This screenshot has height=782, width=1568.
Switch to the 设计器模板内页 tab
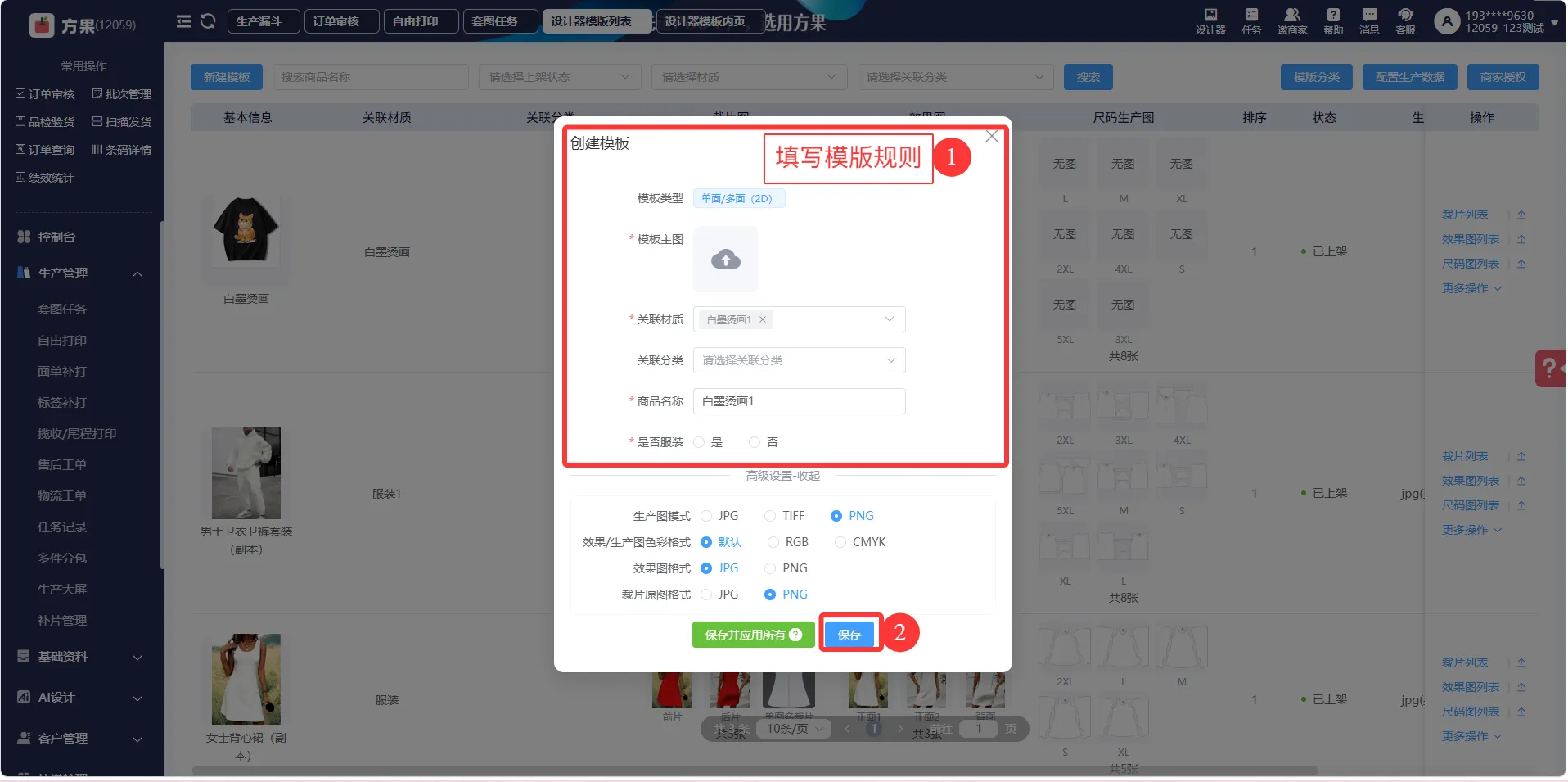[x=709, y=21]
